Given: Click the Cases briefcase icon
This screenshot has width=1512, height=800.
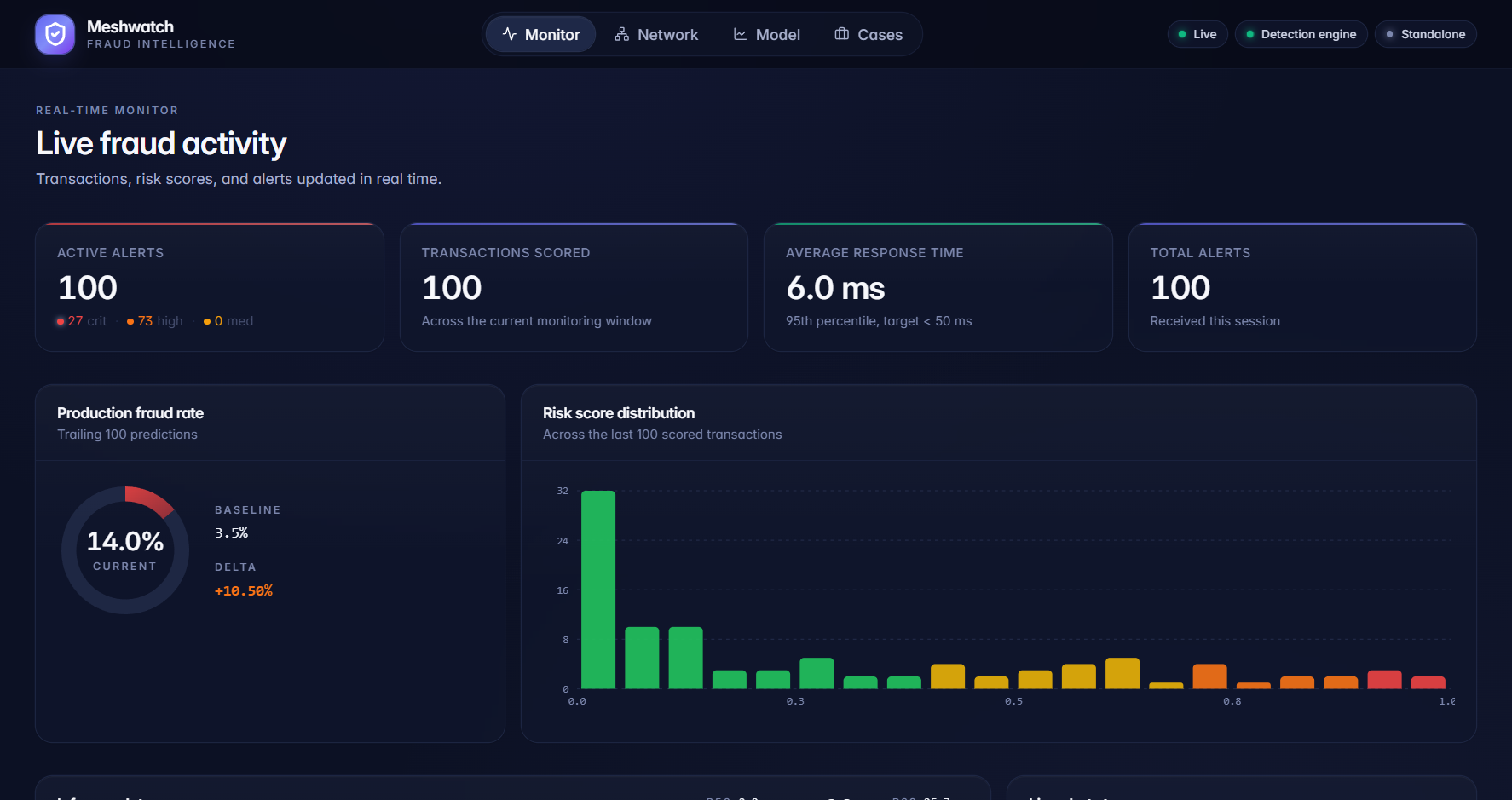Looking at the screenshot, I should tap(842, 34).
